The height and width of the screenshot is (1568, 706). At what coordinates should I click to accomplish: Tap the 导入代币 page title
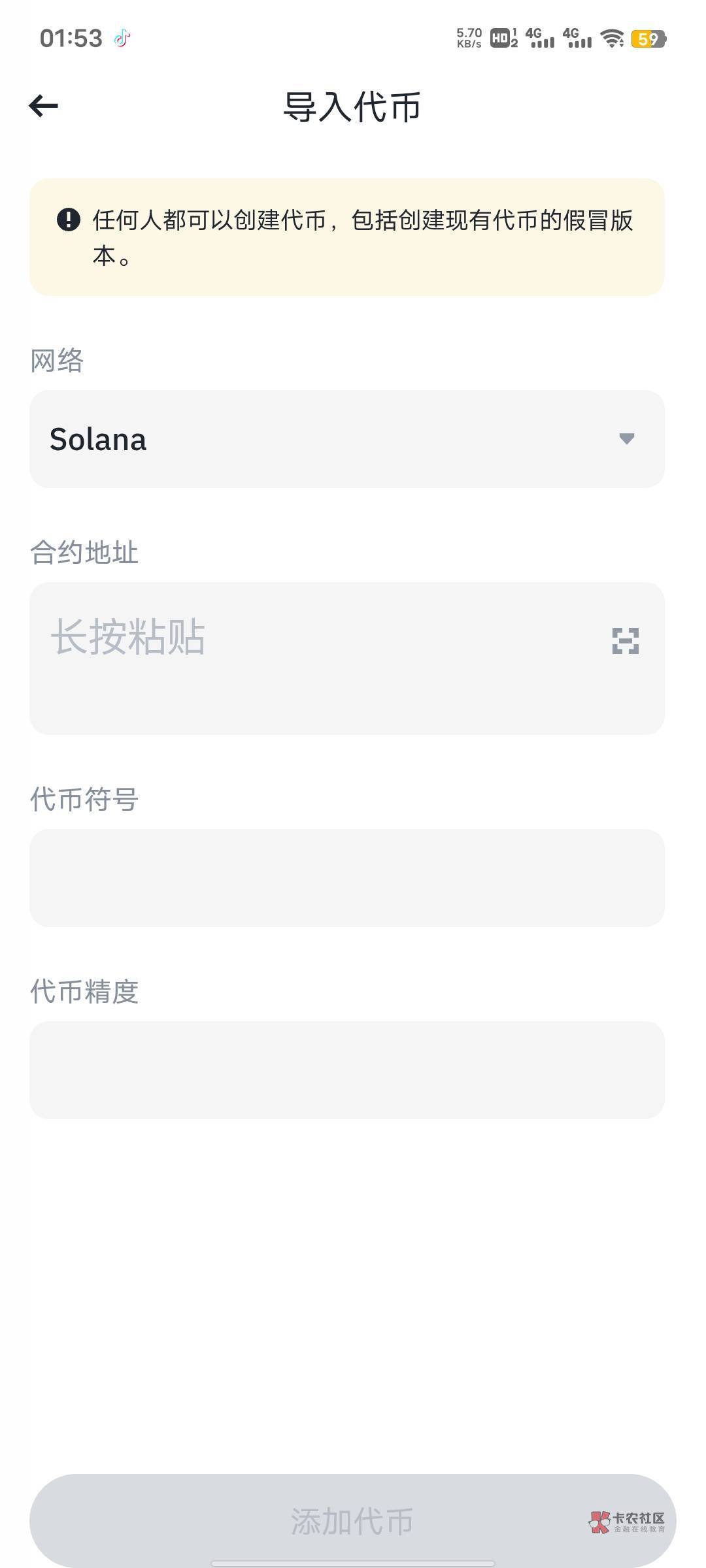click(352, 107)
